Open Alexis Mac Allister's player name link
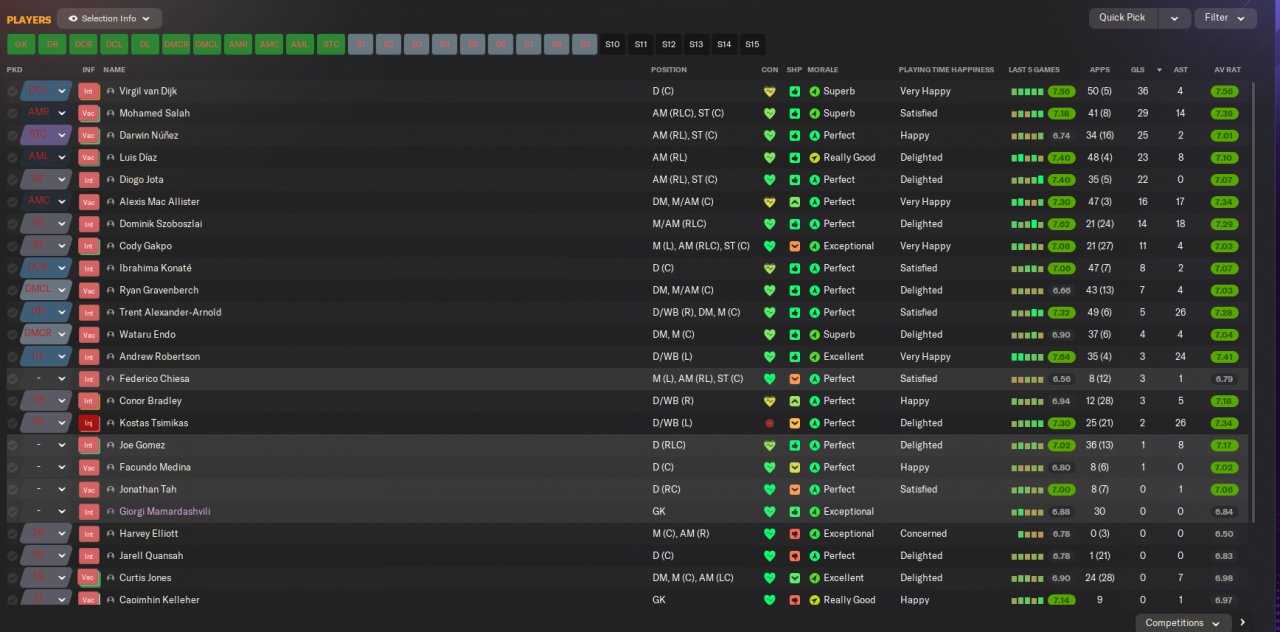The width and height of the screenshot is (1280, 632). (x=159, y=202)
